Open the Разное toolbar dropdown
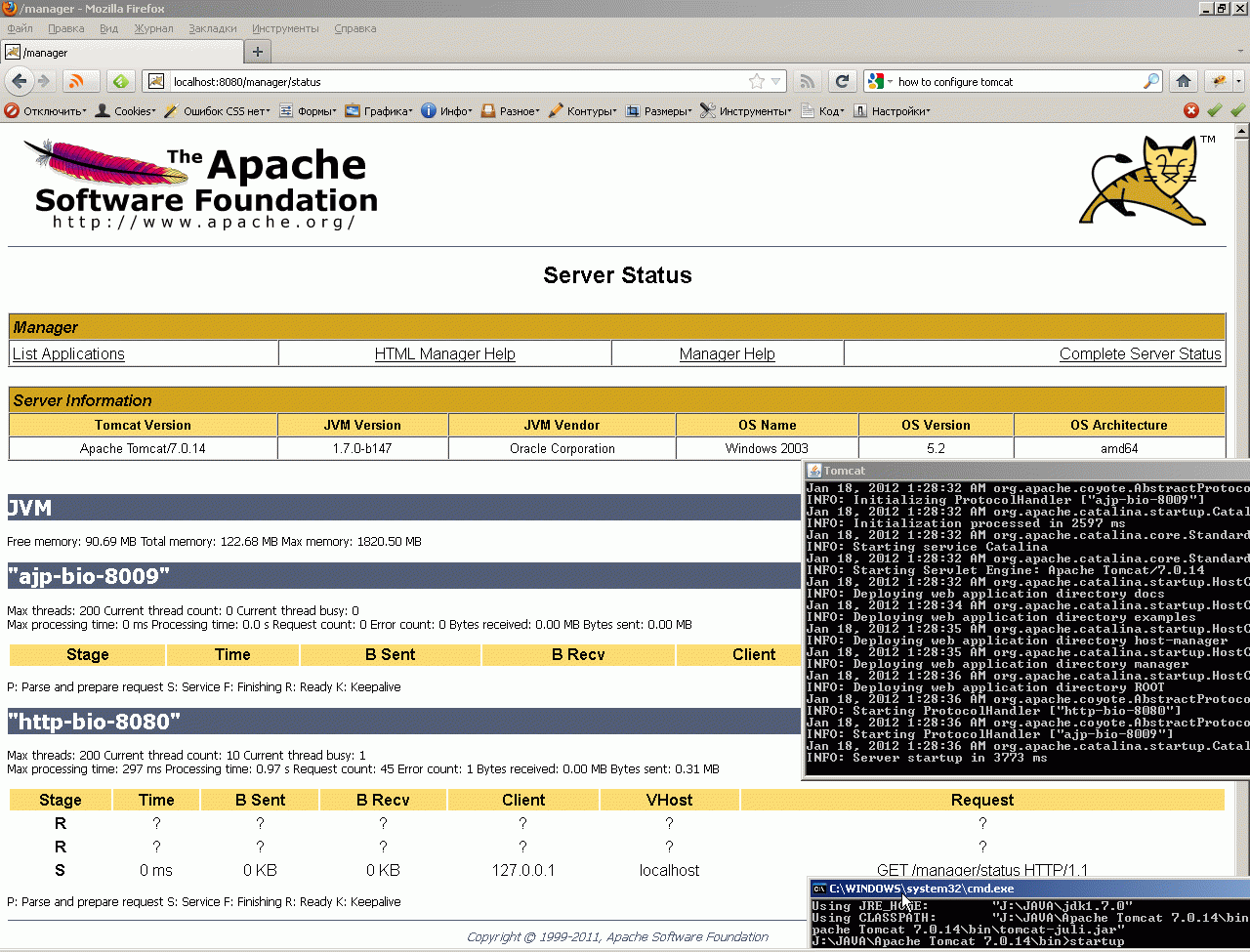 (x=510, y=111)
